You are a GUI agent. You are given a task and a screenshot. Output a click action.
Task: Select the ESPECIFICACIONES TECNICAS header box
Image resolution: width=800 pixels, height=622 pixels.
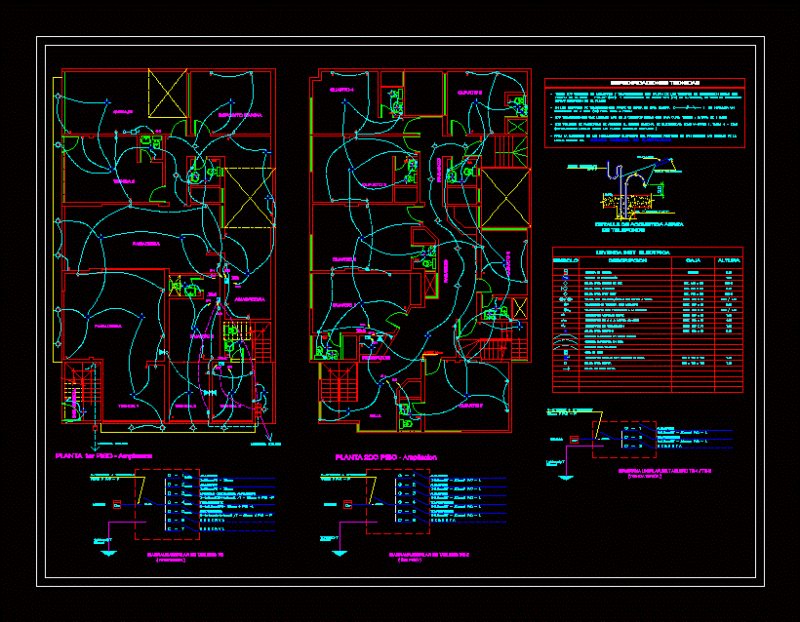click(x=644, y=83)
